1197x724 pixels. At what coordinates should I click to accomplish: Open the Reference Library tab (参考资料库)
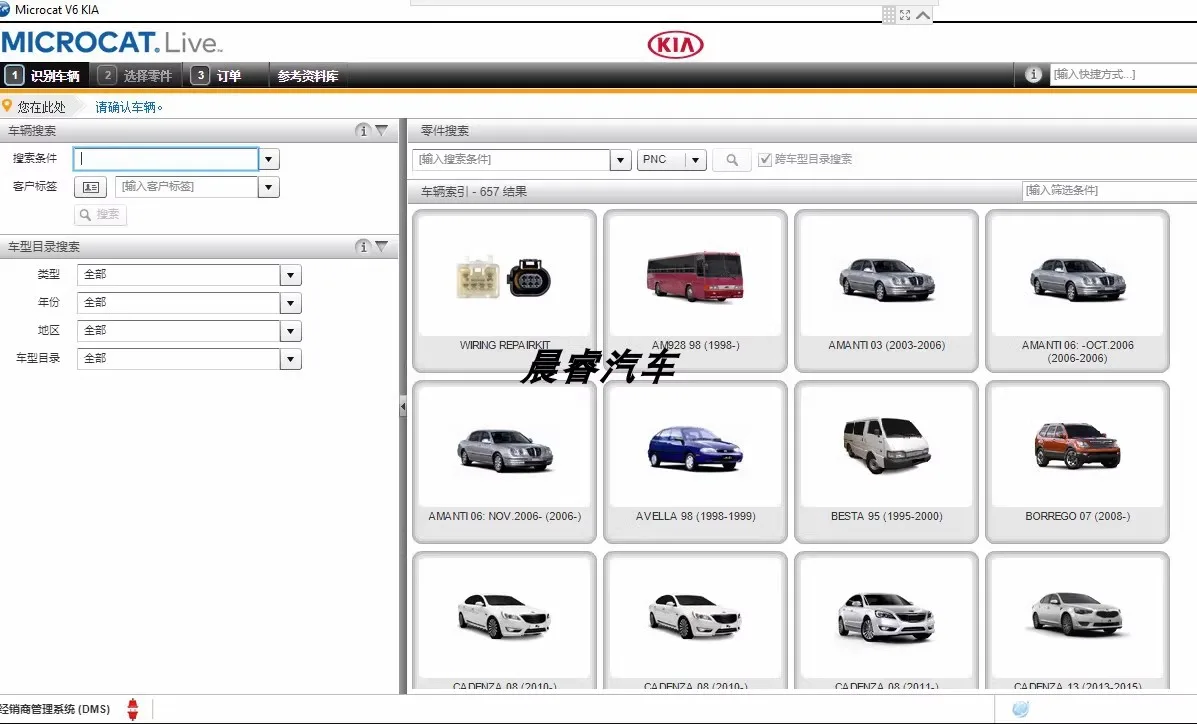pos(308,76)
